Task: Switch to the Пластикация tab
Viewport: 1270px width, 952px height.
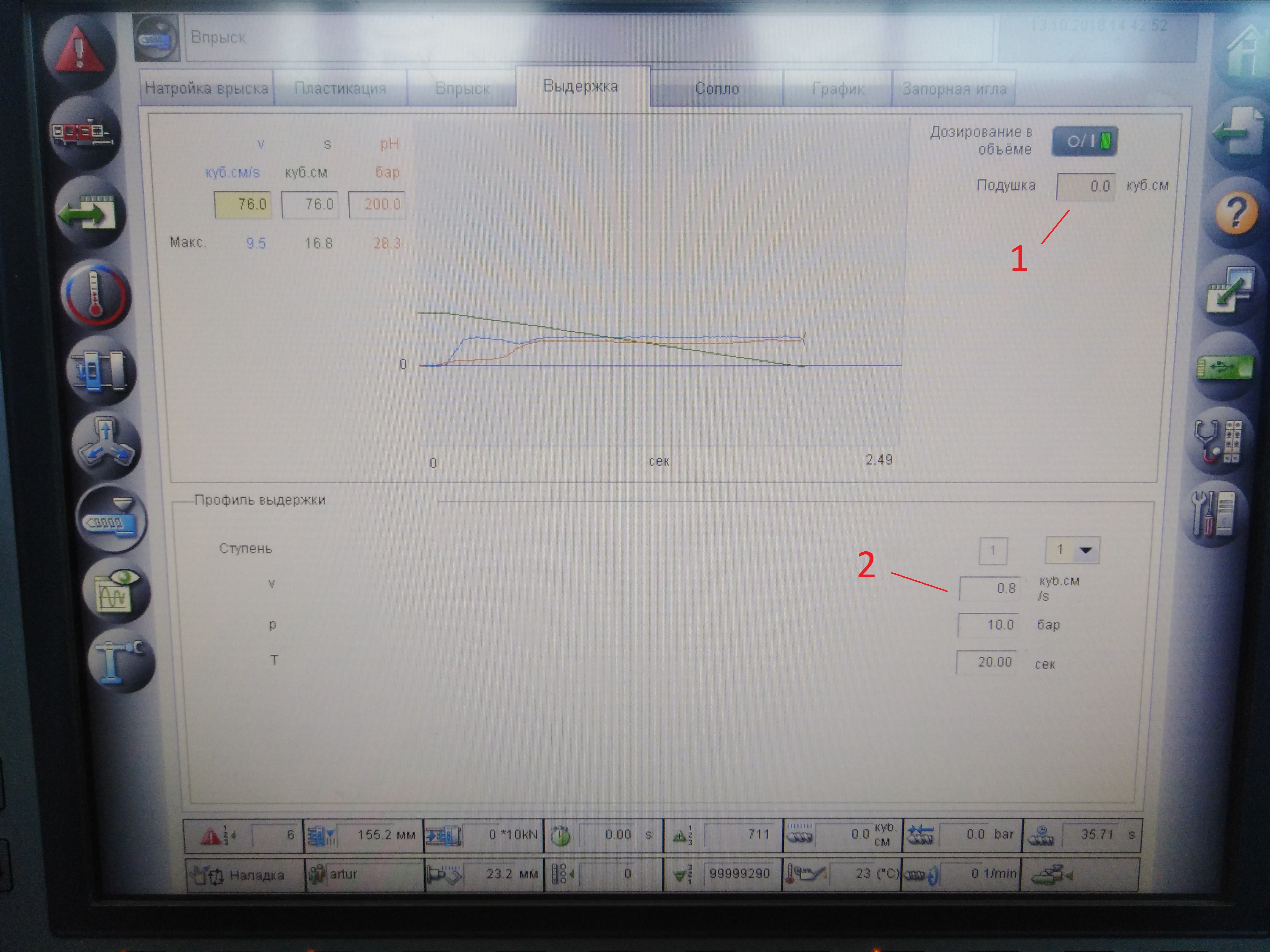Action: click(x=340, y=88)
